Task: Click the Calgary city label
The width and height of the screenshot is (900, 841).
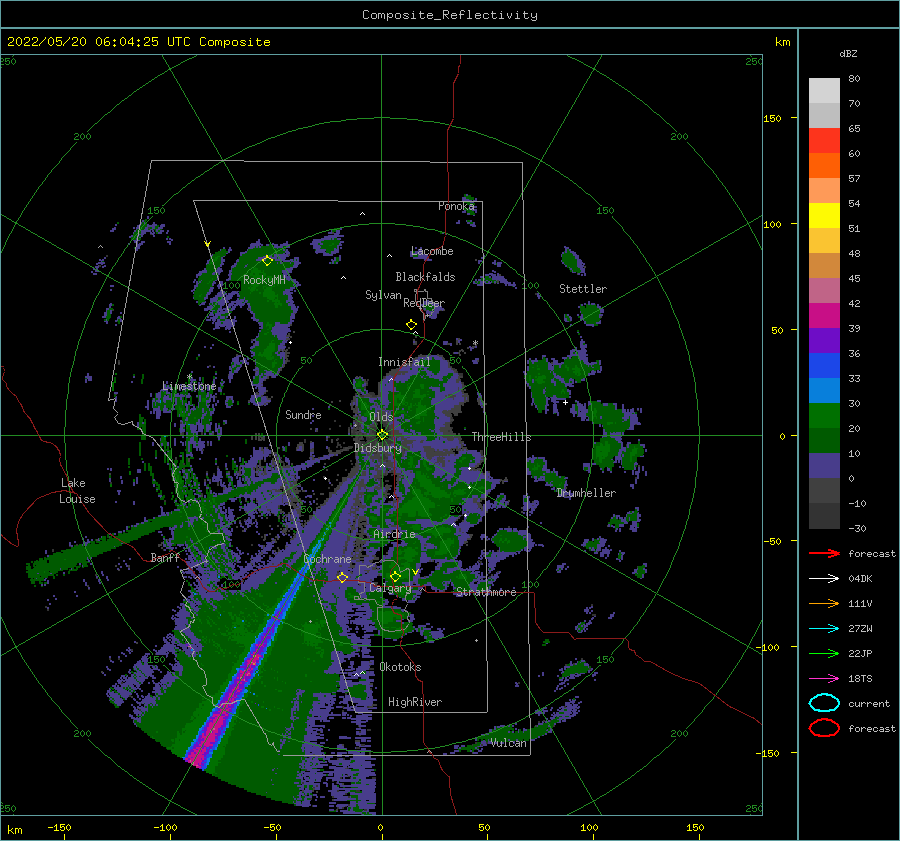Action: [390, 588]
